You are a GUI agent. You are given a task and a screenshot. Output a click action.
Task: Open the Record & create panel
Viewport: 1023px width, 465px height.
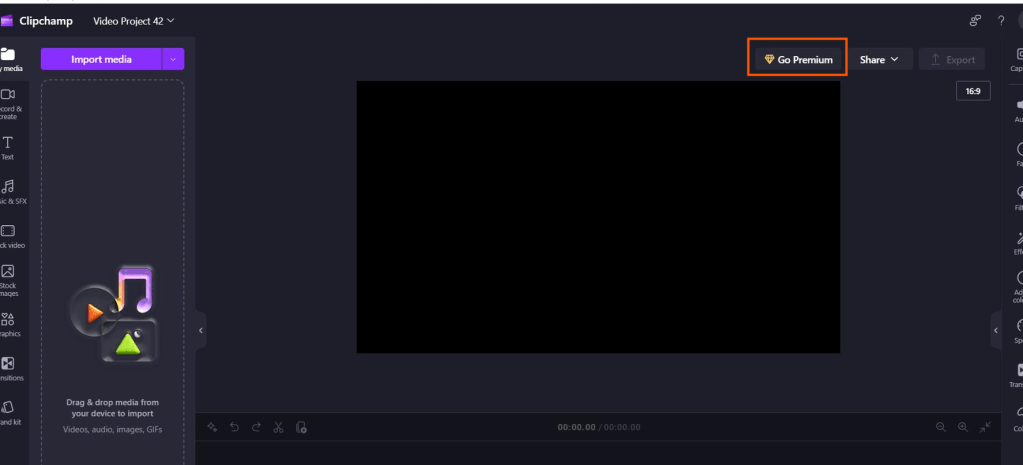[x=8, y=102]
